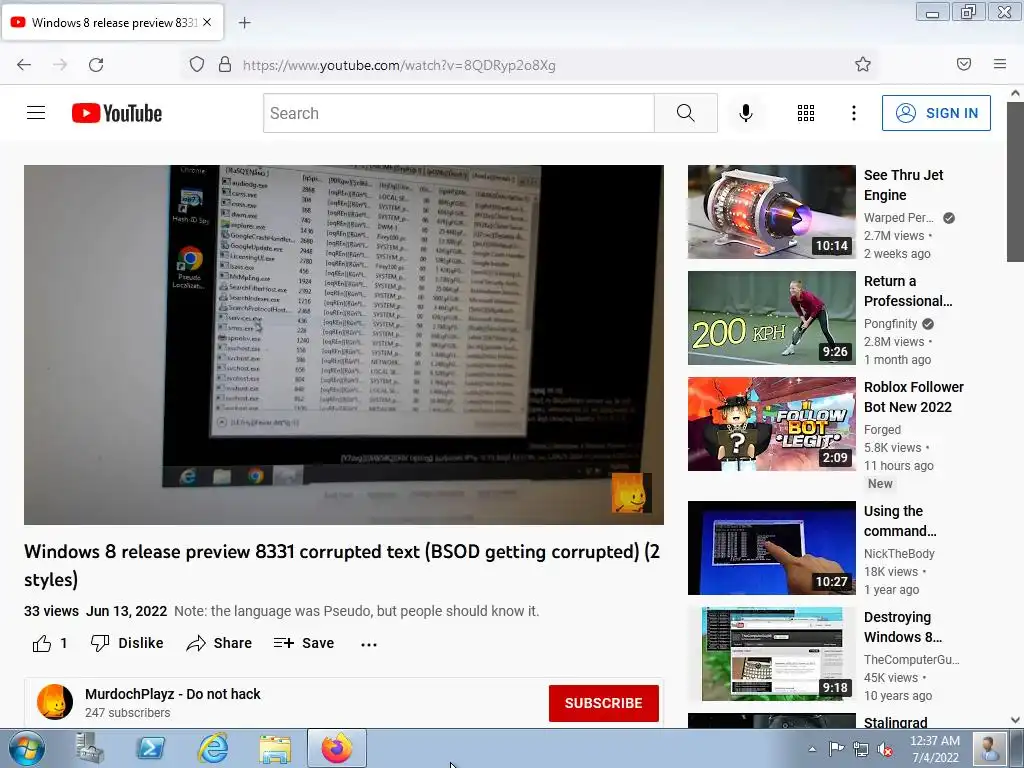Open more actions ellipsis under video
The width and height of the screenshot is (1024, 768).
[369, 644]
